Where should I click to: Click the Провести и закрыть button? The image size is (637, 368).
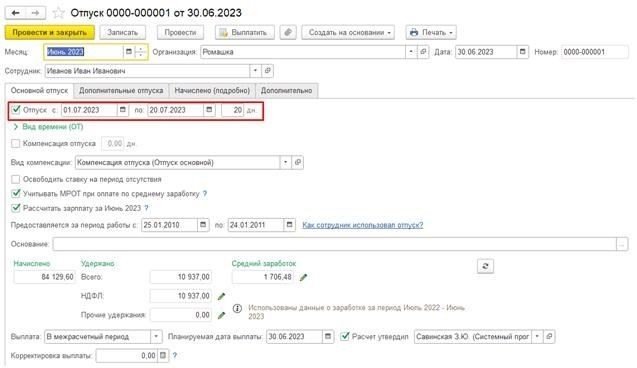coord(50,32)
